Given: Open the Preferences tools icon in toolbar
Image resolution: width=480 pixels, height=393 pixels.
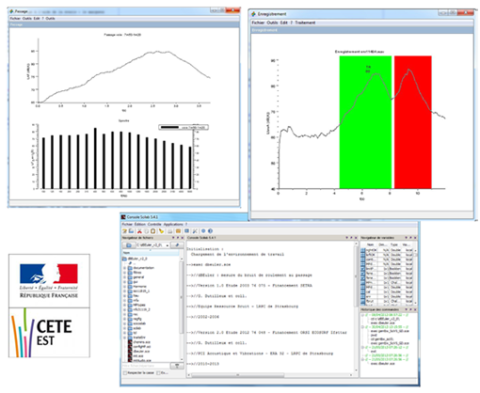Looking at the screenshot, I should pyautogui.click(x=195, y=231).
